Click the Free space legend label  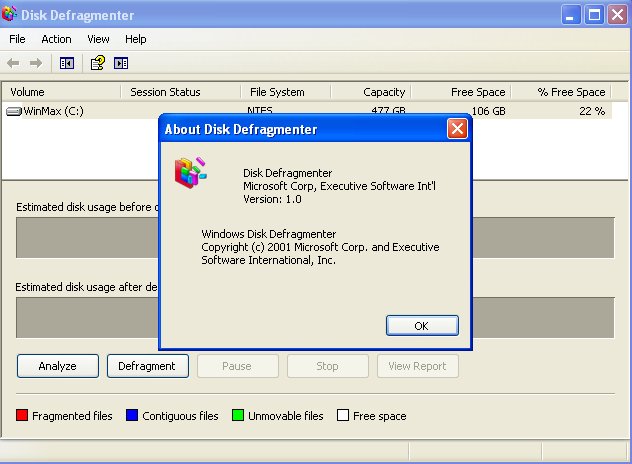point(380,416)
